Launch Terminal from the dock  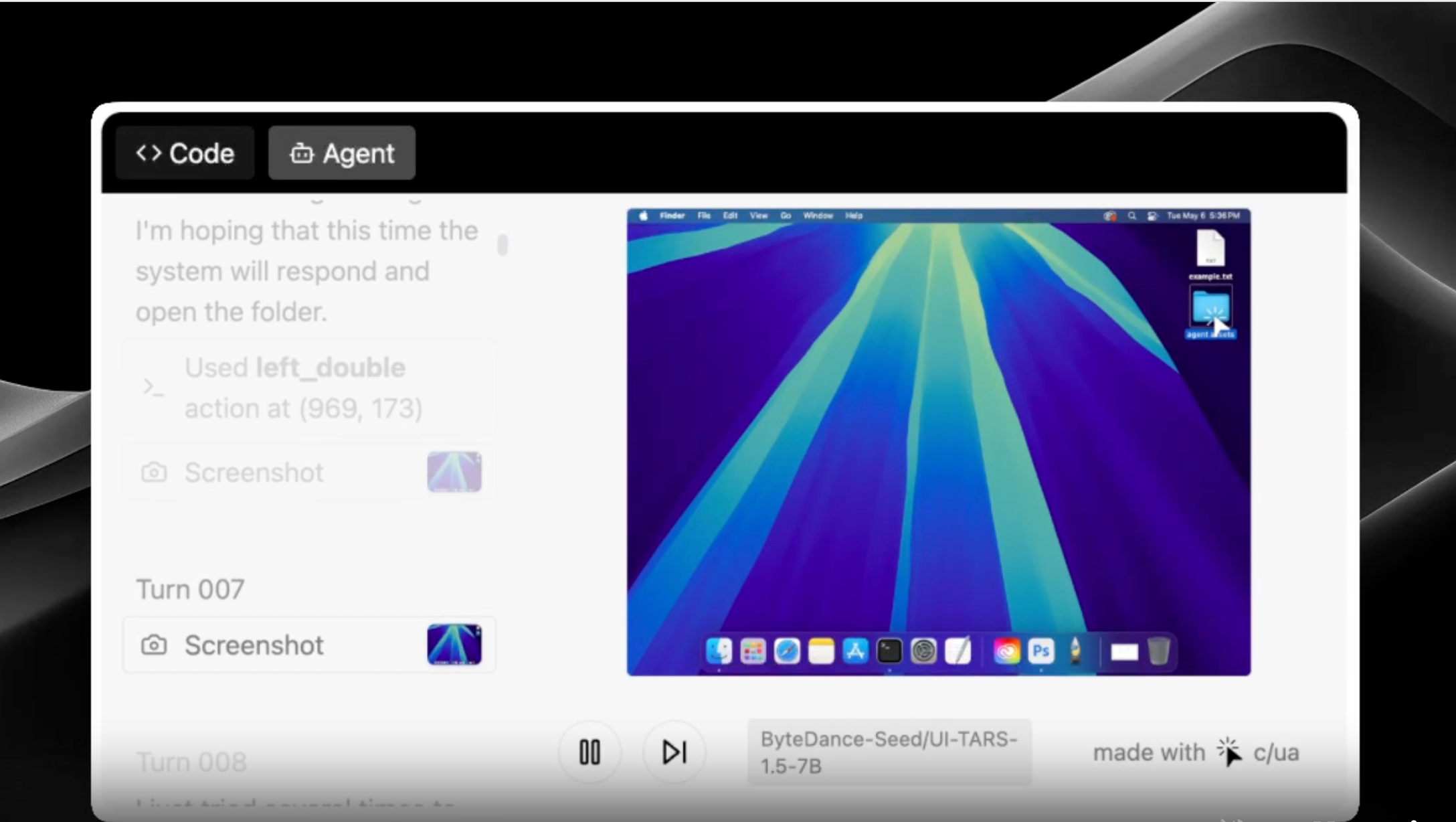(889, 651)
